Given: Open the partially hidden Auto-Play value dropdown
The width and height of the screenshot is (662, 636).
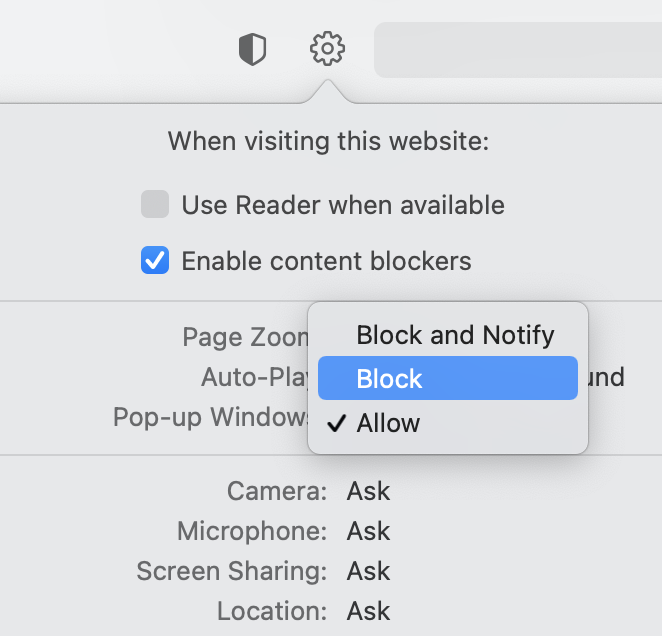Looking at the screenshot, I should coord(606,377).
